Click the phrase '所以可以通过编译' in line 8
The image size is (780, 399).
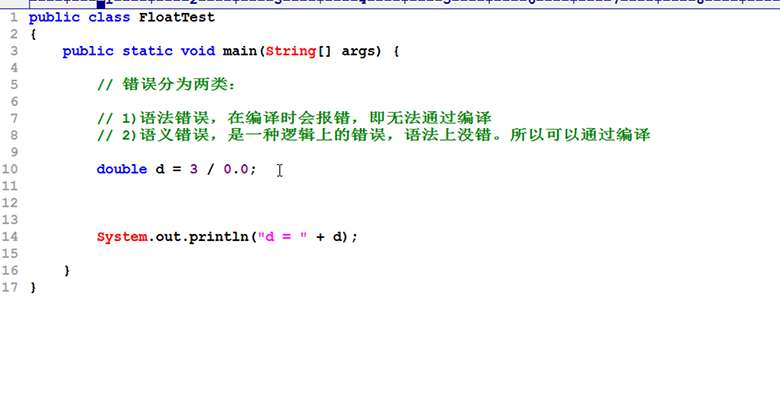point(580,135)
